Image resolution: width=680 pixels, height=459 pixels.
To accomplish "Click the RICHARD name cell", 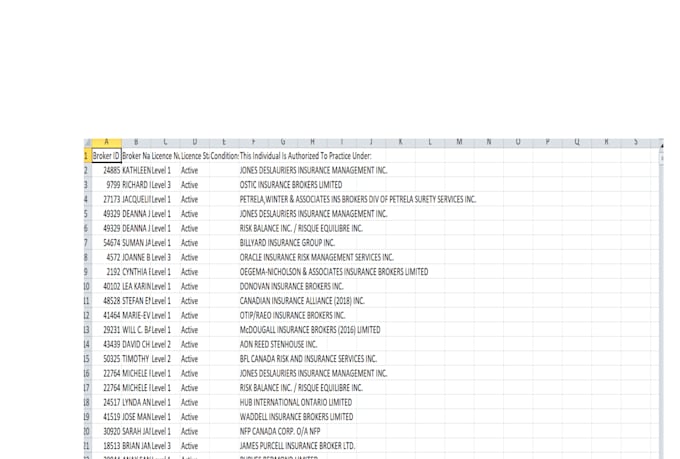I will (136, 185).
